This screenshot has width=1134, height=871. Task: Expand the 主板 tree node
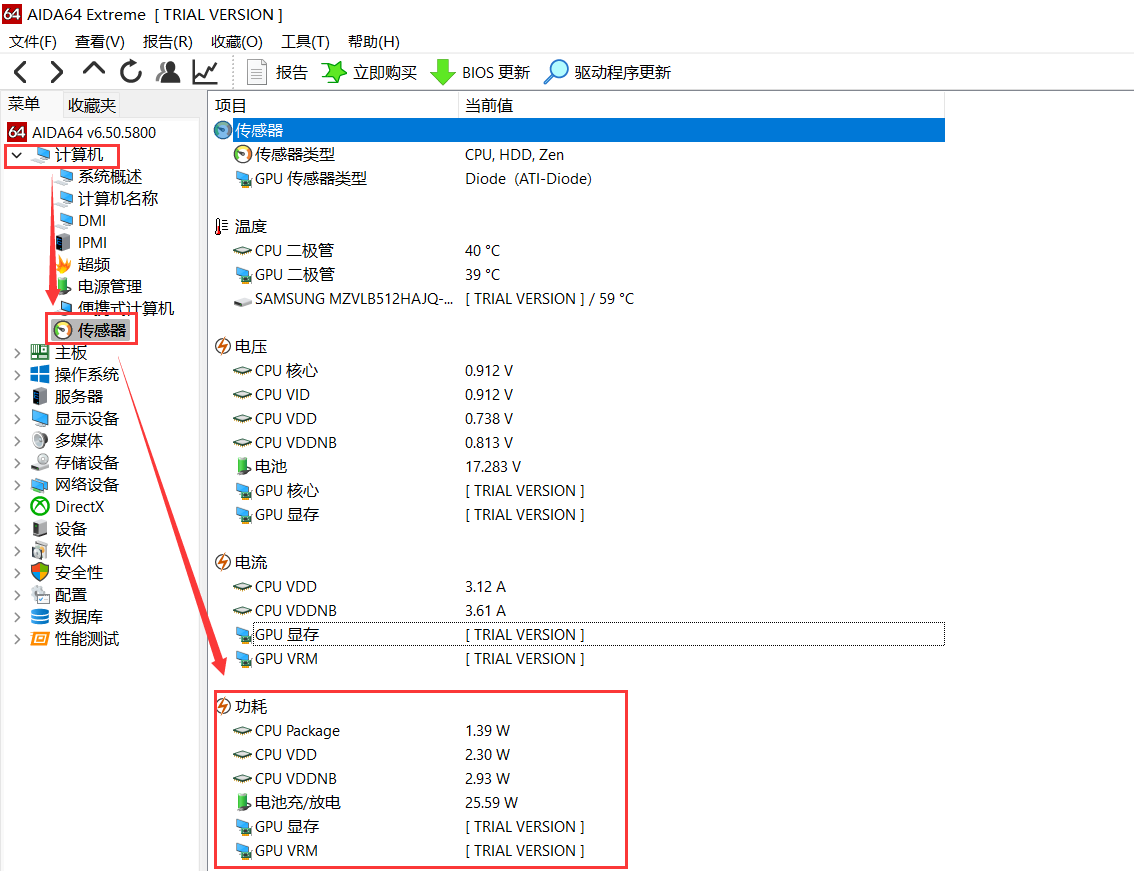[16, 353]
